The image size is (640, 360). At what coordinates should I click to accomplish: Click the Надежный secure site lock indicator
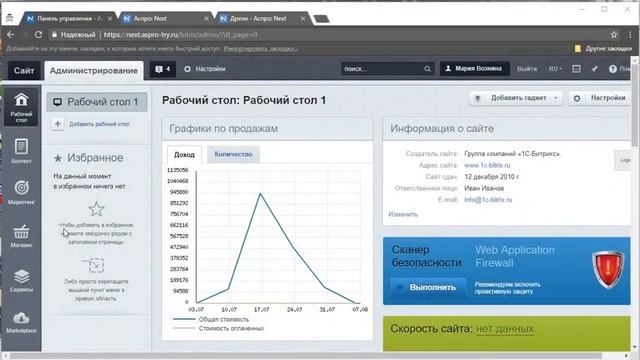coord(73,35)
